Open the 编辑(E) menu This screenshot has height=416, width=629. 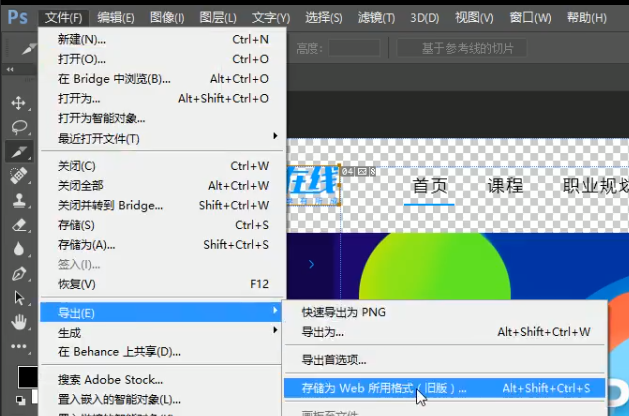[x=116, y=18]
